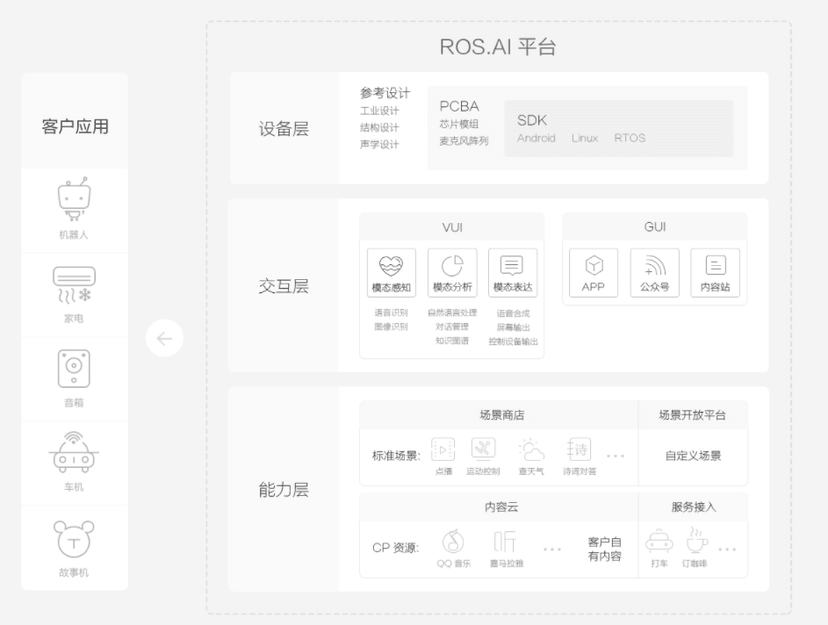This screenshot has height=625, width=828.
Task: Select the 公众号 signal tile
Action: (x=655, y=273)
